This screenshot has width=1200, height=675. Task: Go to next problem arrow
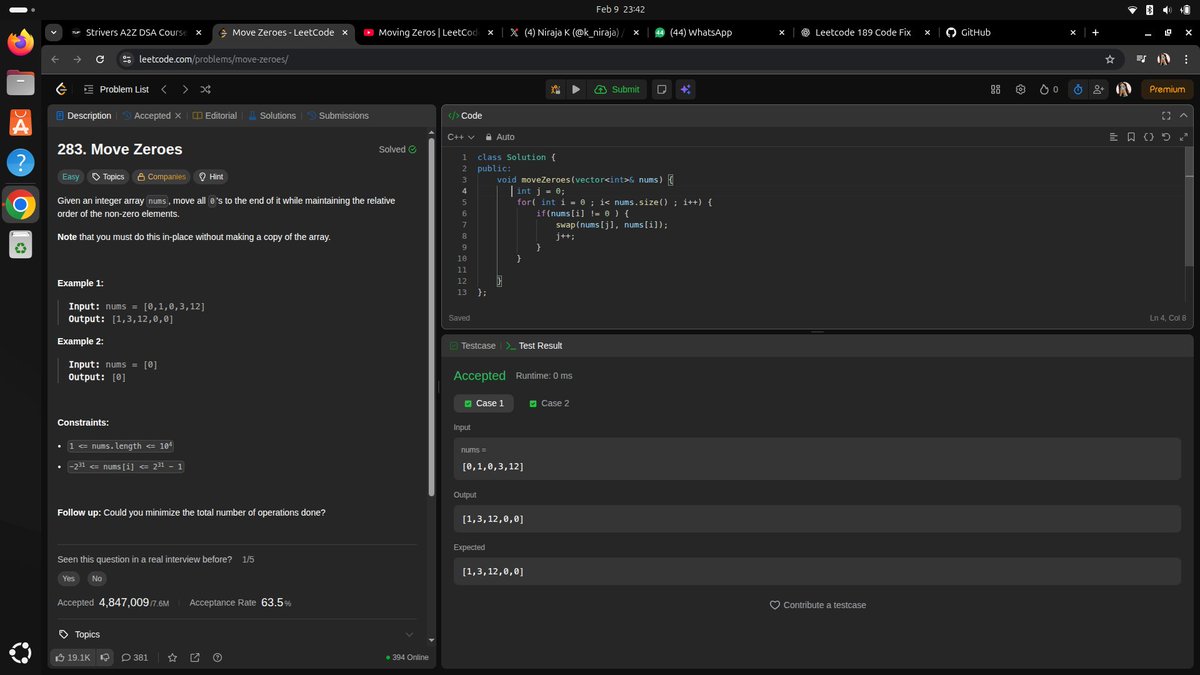click(x=185, y=89)
